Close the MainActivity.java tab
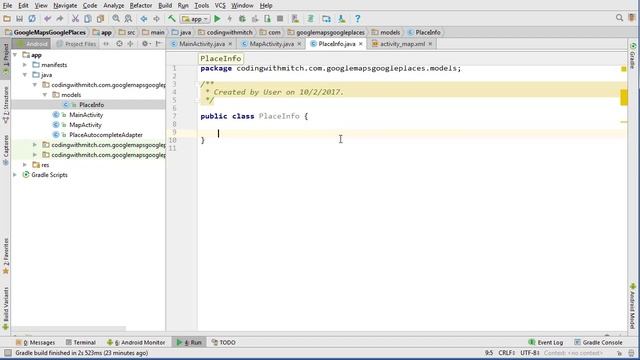Screen dimensions: 640x360 click(230, 44)
